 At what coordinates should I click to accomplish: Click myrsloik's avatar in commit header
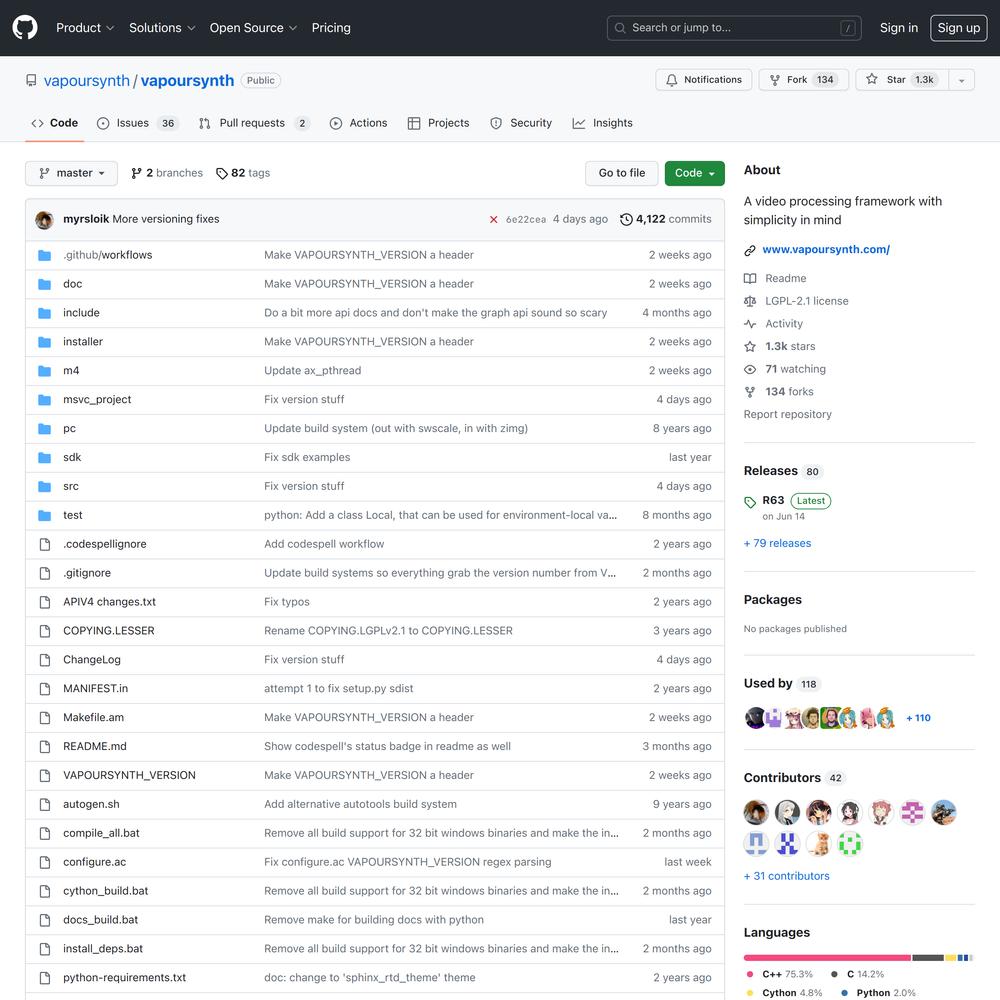click(44, 219)
